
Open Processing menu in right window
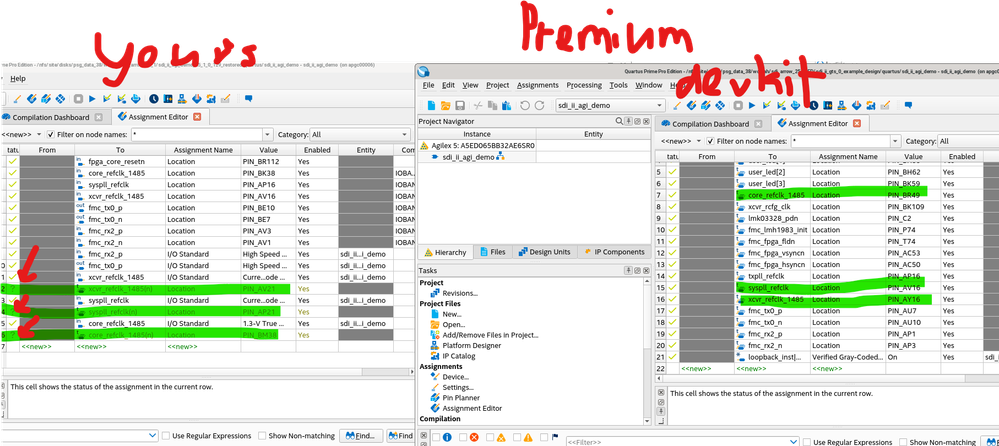tap(584, 85)
